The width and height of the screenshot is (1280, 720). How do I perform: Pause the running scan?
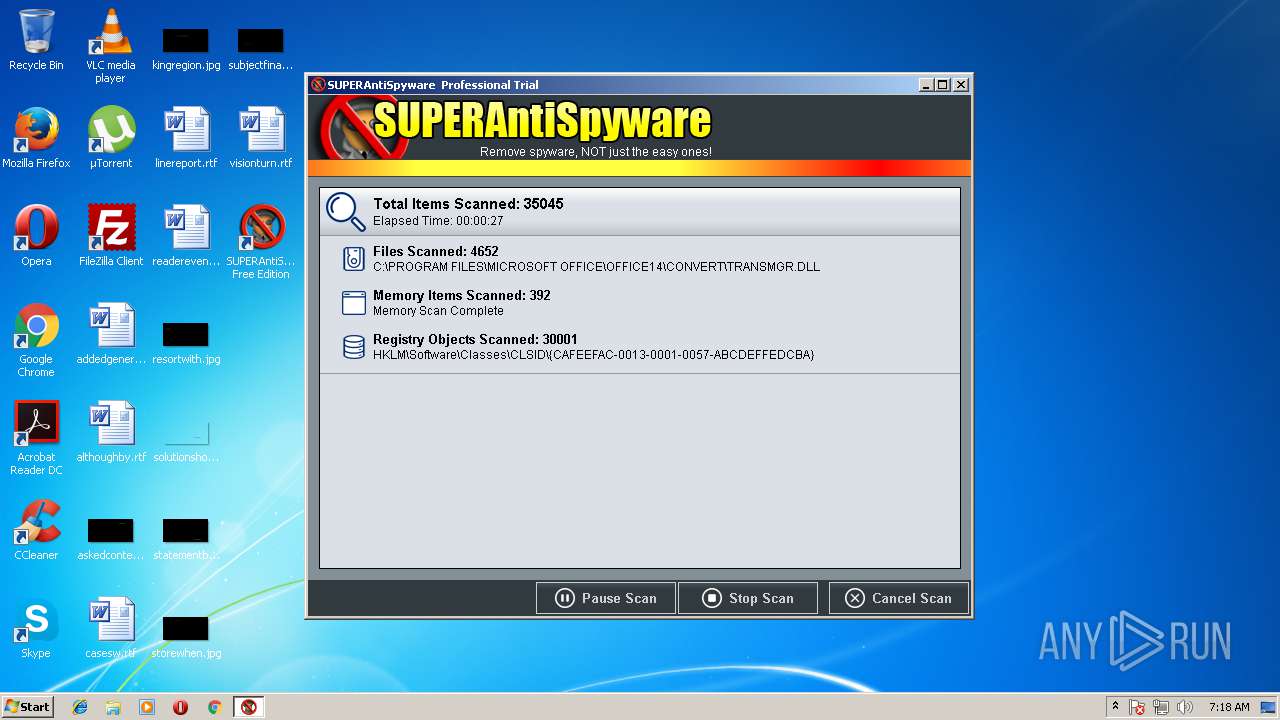606,598
